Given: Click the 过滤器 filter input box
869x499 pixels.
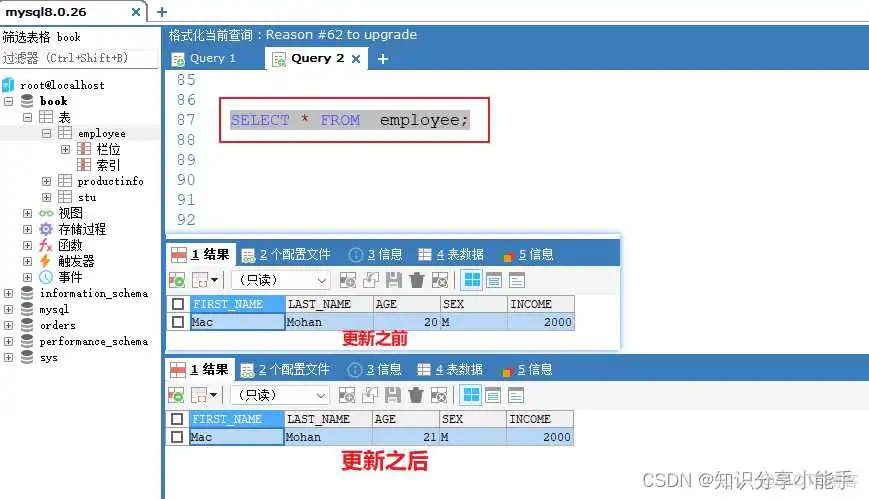Looking at the screenshot, I should [x=79, y=58].
